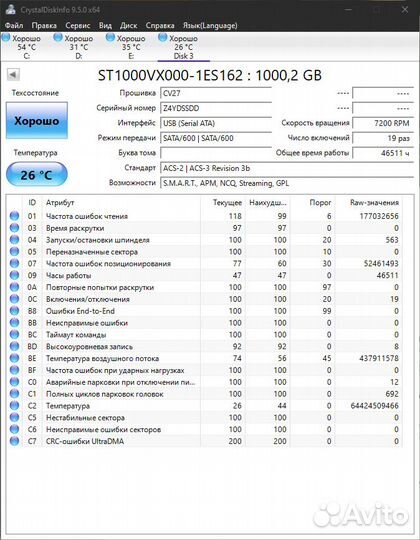Click the disk title ST1000VX000-1ES162 heading

coord(210,75)
